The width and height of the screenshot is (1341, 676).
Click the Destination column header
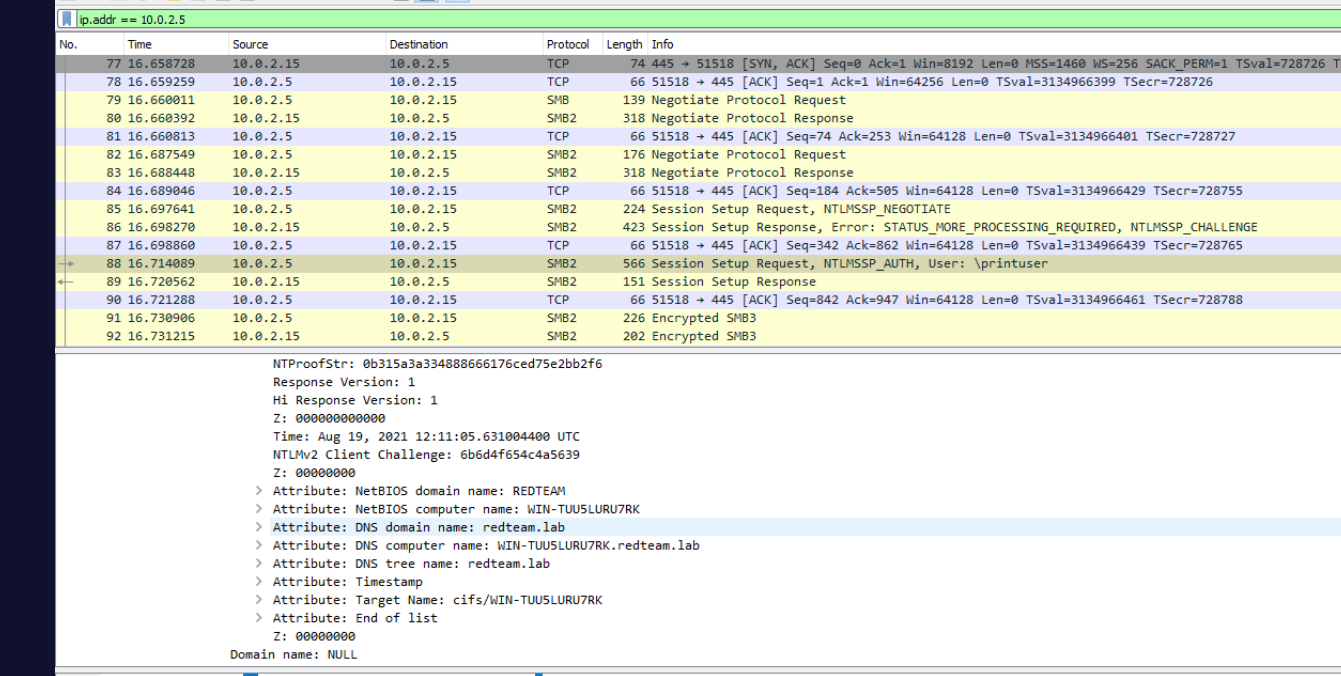418,44
